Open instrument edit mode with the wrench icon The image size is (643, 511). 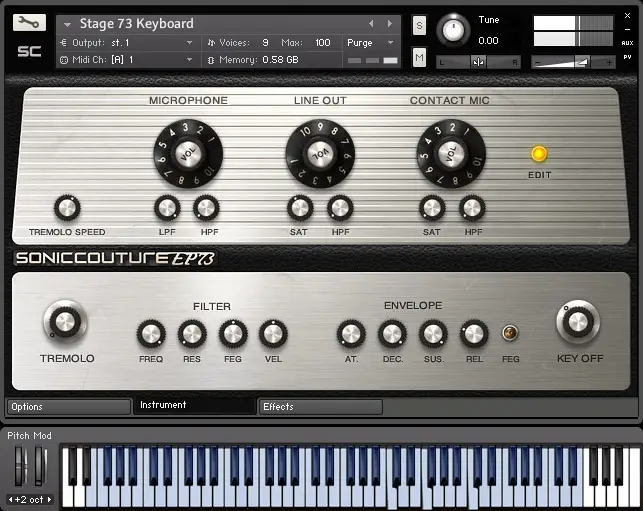[x=29, y=23]
